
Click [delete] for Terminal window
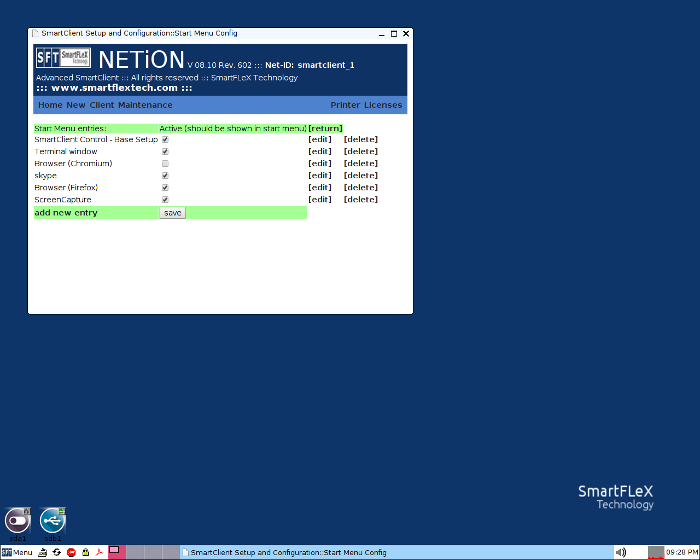click(x=361, y=152)
